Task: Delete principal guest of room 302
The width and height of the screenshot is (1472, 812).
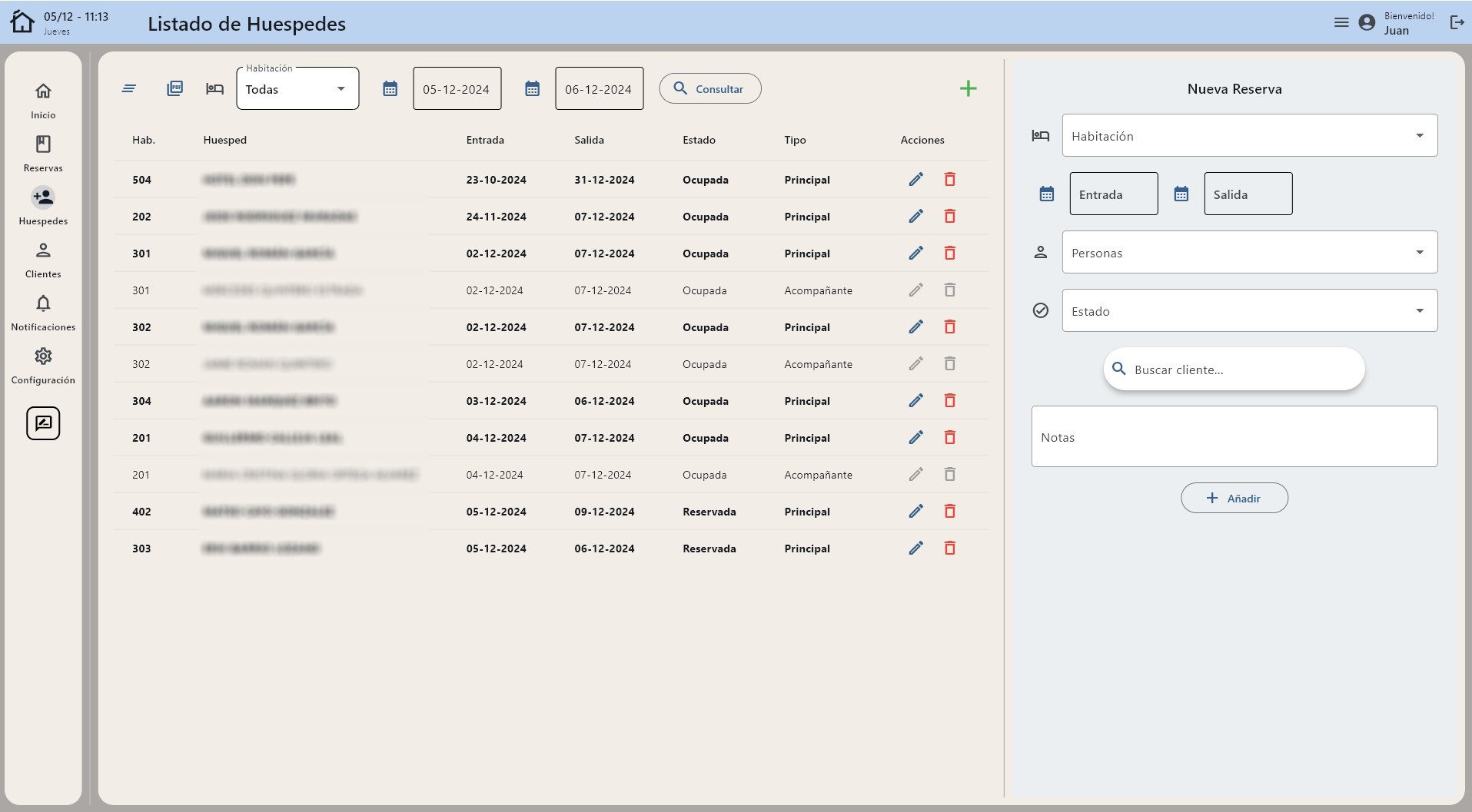Action: (950, 326)
